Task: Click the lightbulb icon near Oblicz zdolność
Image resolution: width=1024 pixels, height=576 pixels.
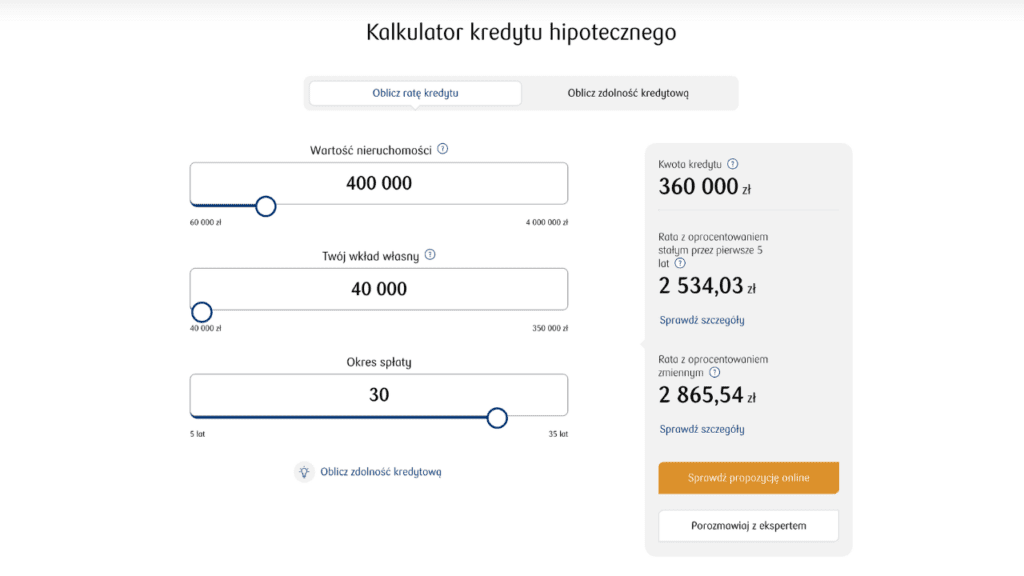Action: click(304, 472)
